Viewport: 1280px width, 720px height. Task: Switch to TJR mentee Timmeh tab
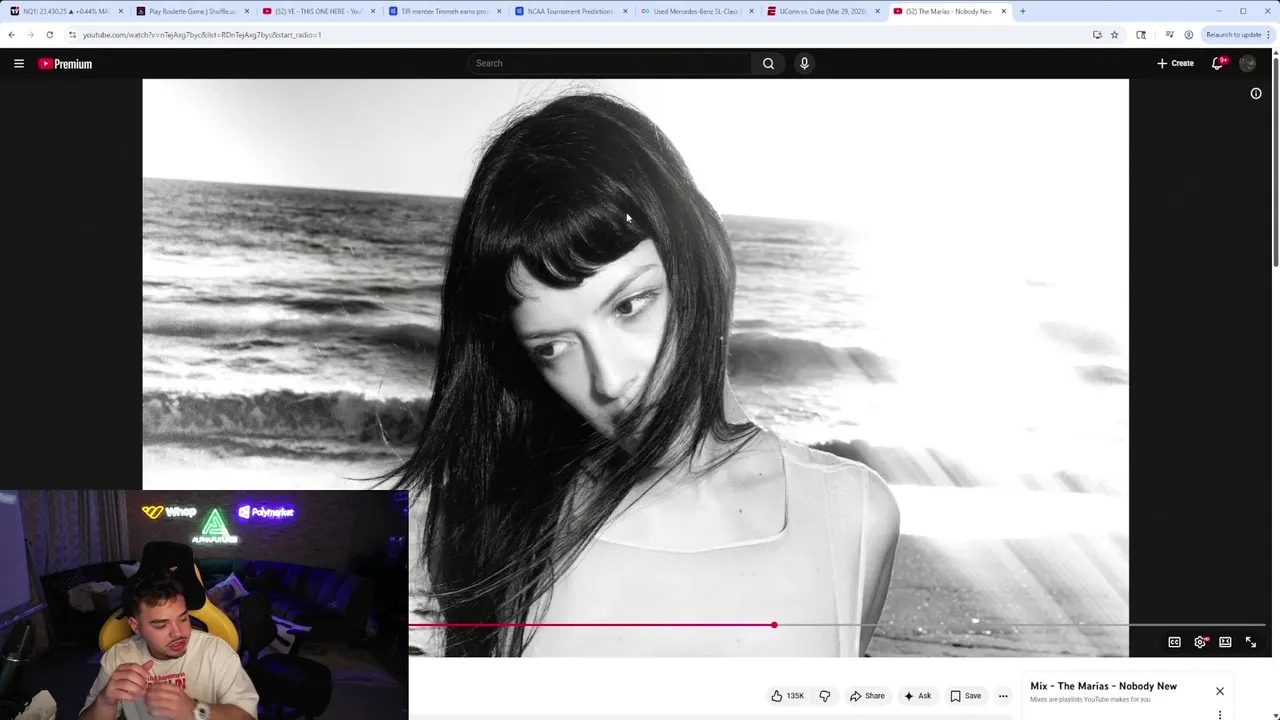pyautogui.click(x=445, y=11)
